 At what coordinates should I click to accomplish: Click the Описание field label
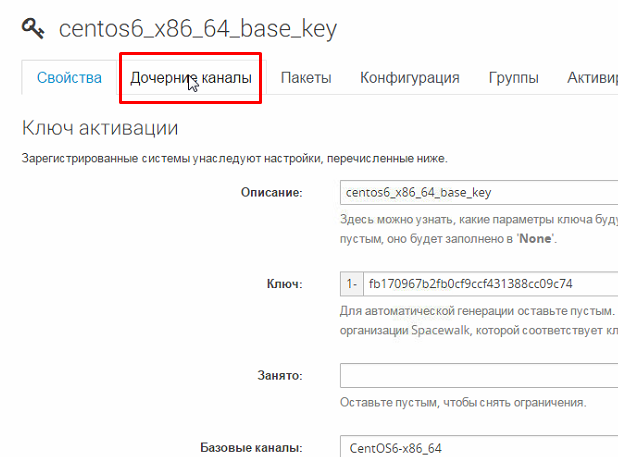click(271, 192)
